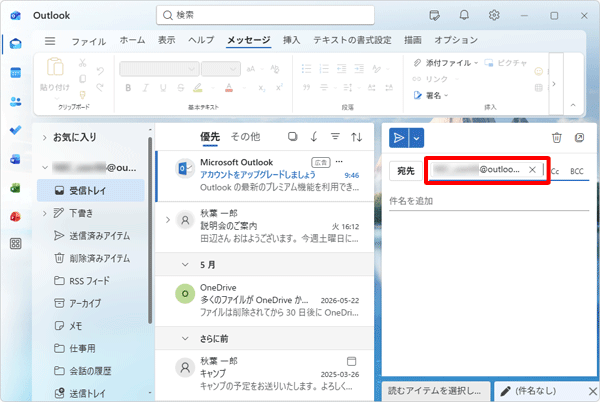The image size is (600, 402).
Task: Select the アーカイブ folder
Action: click(92, 303)
